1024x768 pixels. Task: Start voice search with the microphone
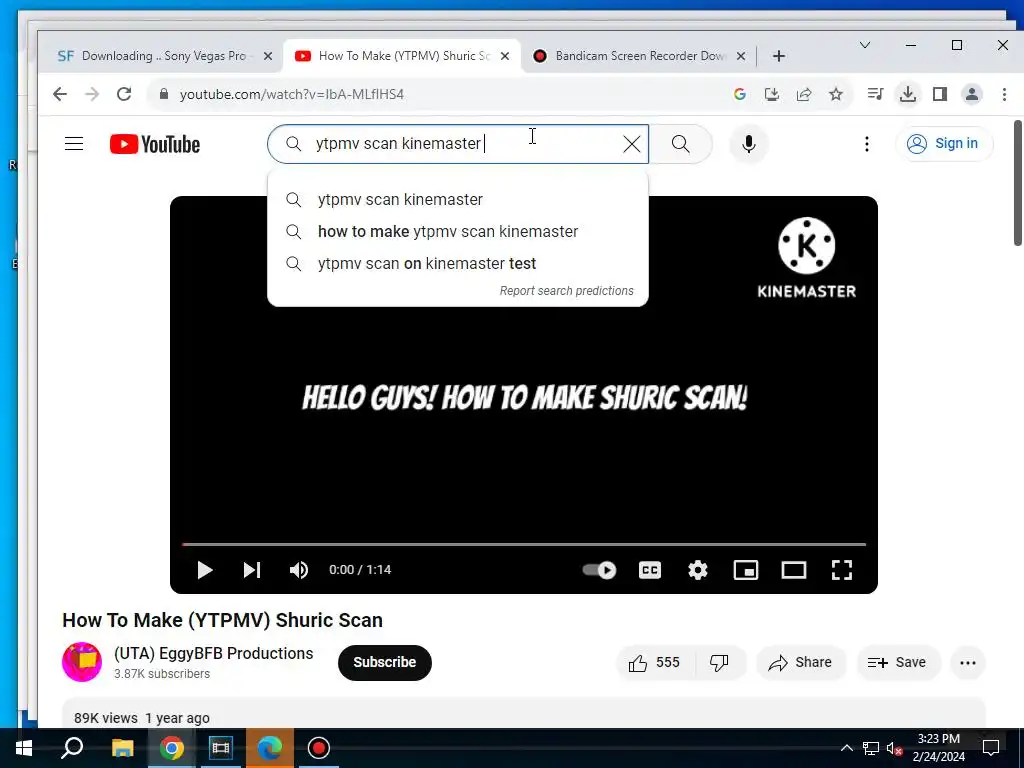click(749, 144)
